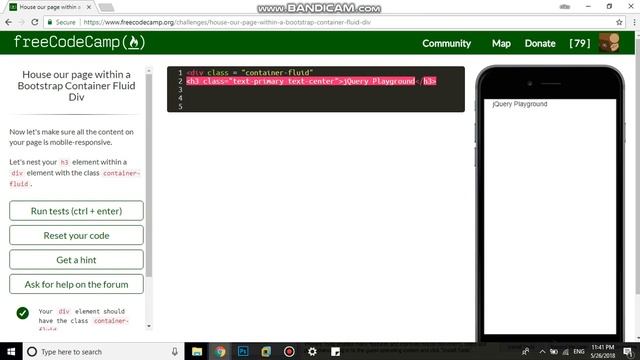Switch to Chrome in taskbar

(x=220, y=351)
